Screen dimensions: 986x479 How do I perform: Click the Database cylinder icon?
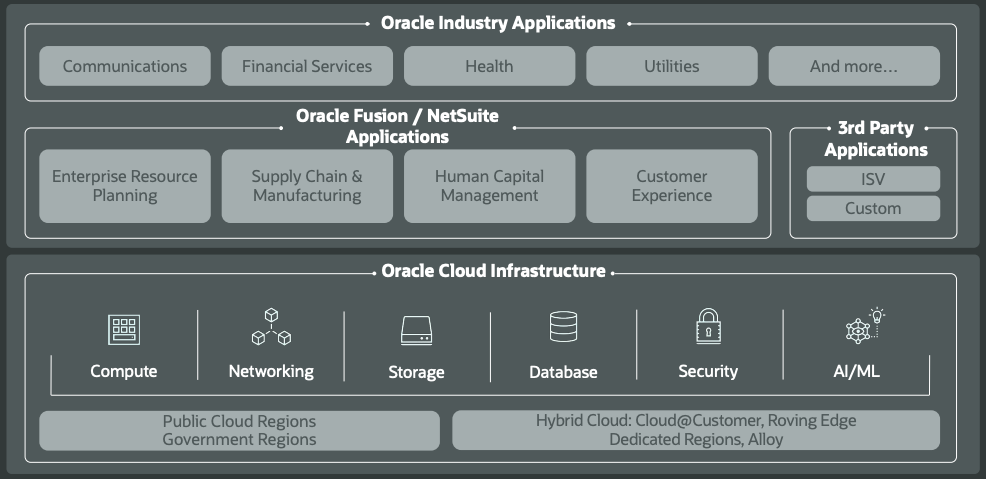[563, 327]
